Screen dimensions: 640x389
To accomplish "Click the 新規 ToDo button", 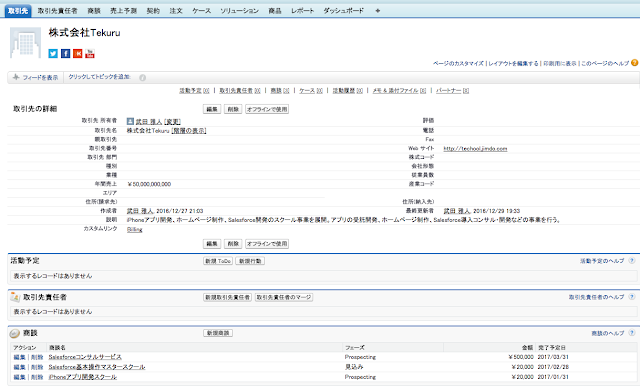I will 218,261.
